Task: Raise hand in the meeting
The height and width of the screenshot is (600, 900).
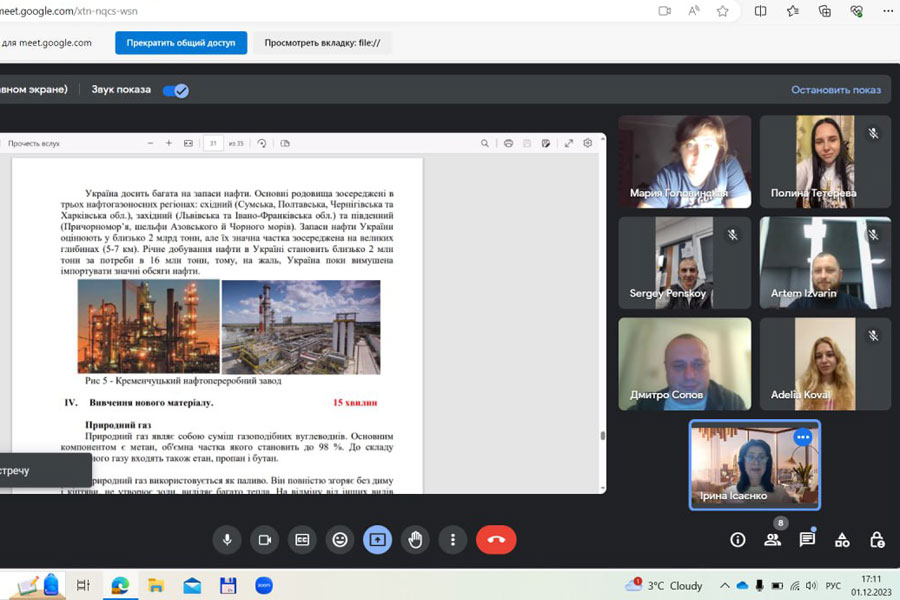Action: point(415,540)
